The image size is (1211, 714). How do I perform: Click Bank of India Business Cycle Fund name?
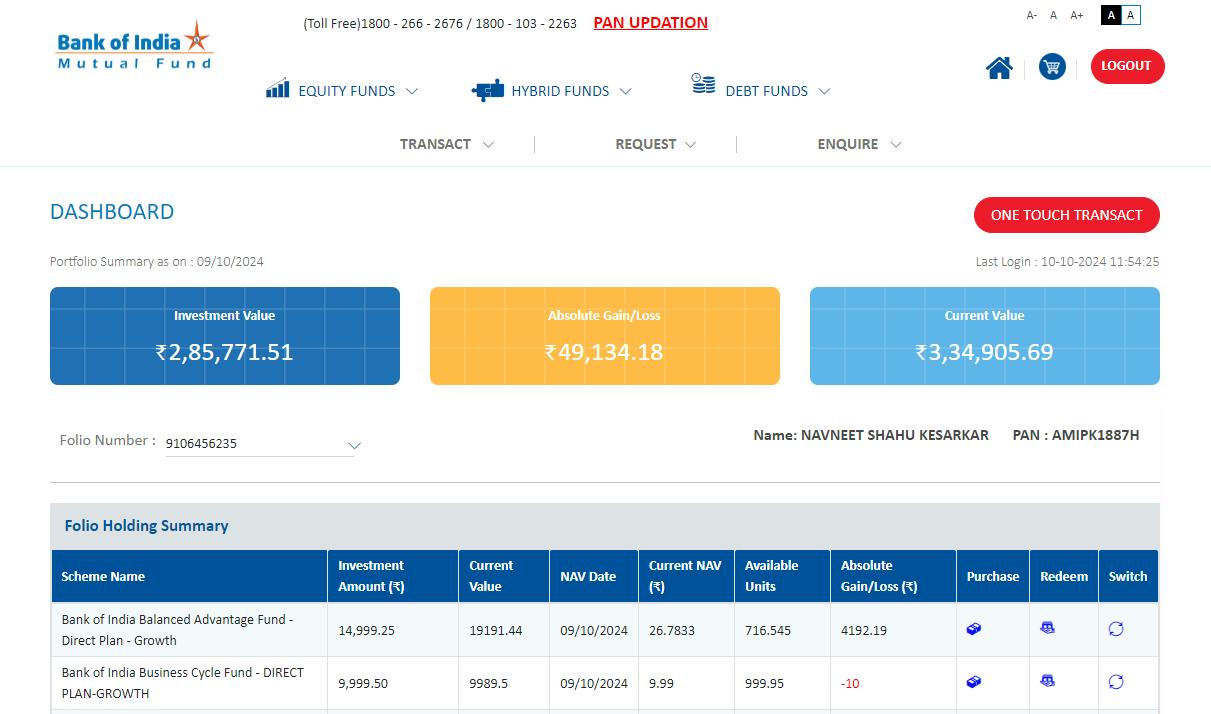[183, 683]
